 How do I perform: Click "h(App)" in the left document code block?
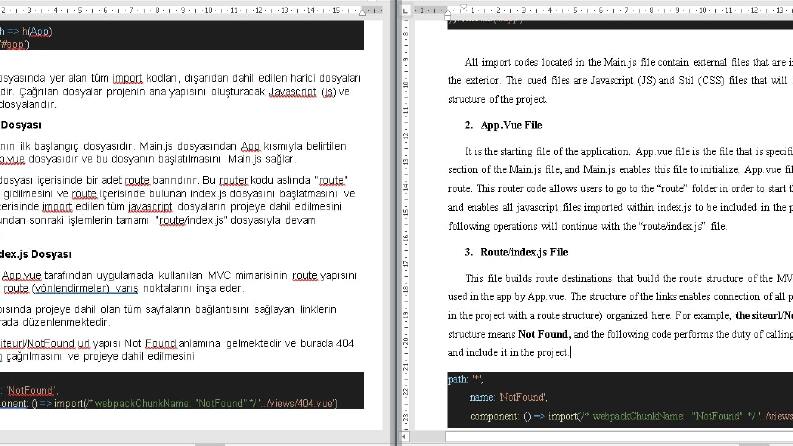[x=37, y=31]
